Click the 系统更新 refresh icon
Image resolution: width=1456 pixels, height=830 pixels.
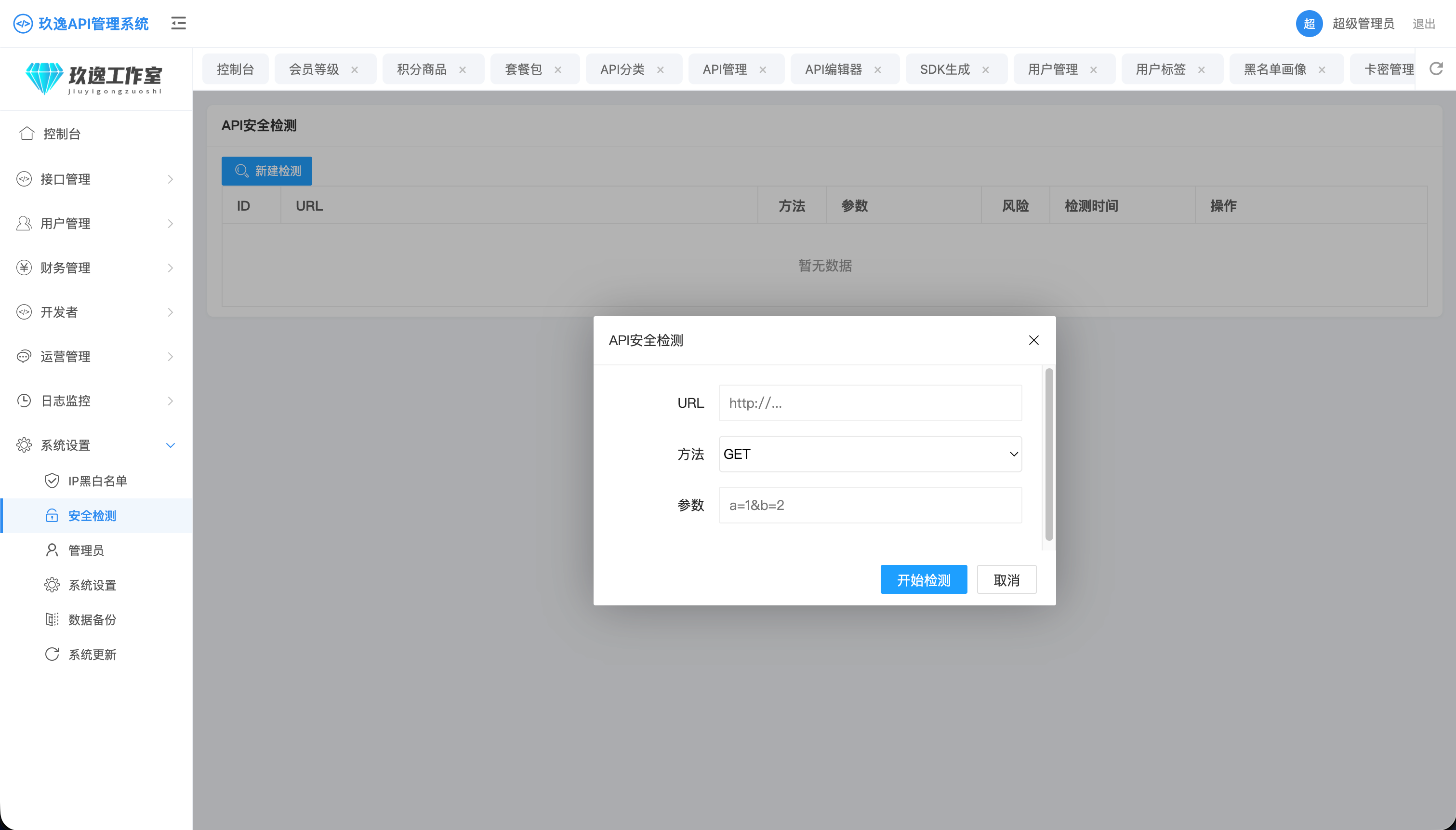[52, 655]
